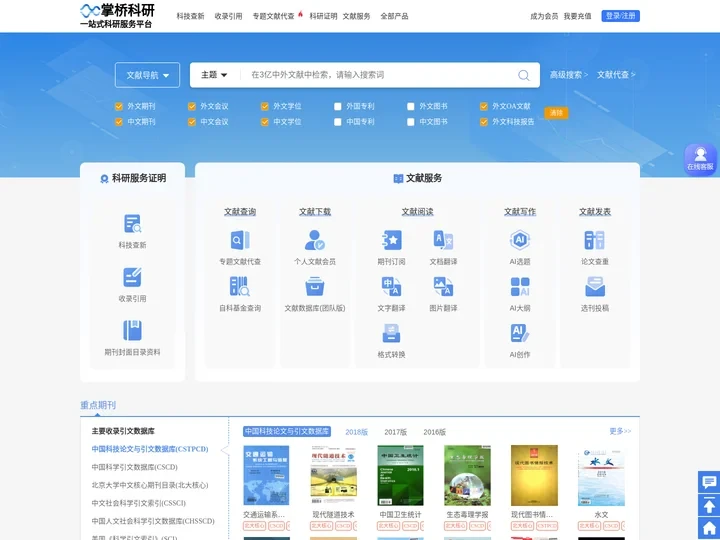The height and width of the screenshot is (540, 720).
Task: Select 北京大学中文核心期刊目录(北大核心)
Action: click(x=150, y=485)
